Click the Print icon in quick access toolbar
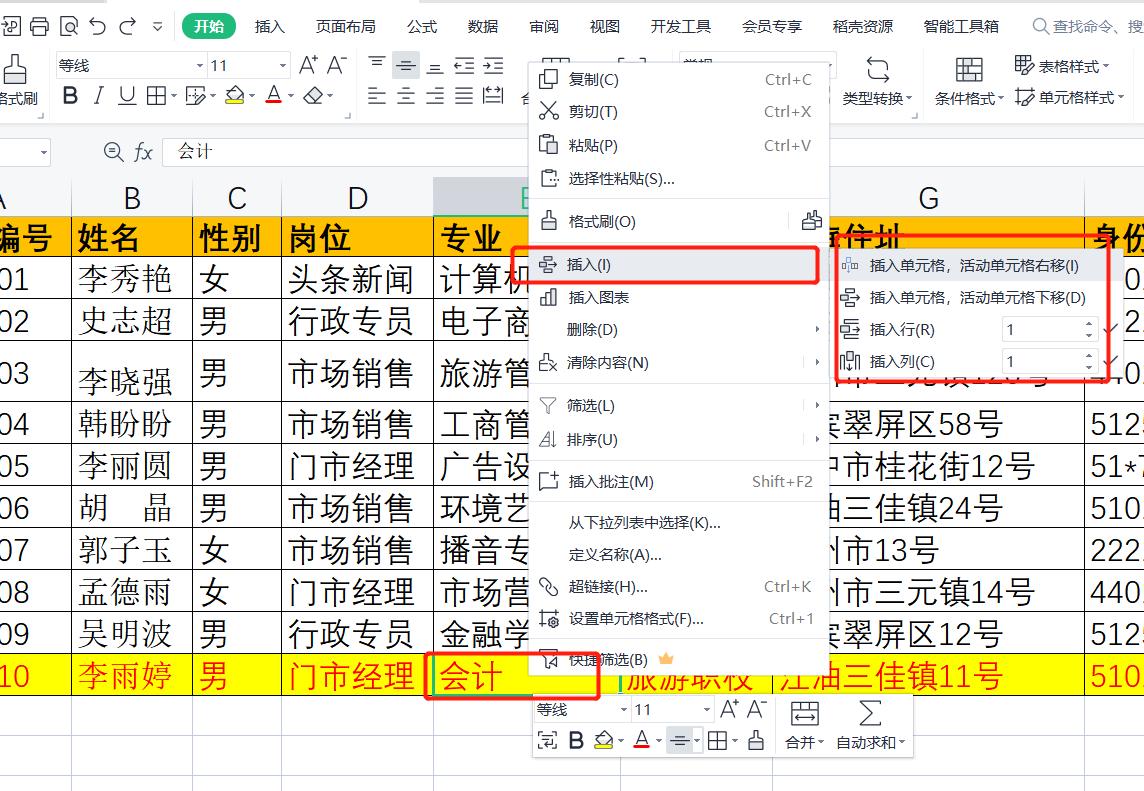The height and width of the screenshot is (791, 1144). point(37,24)
